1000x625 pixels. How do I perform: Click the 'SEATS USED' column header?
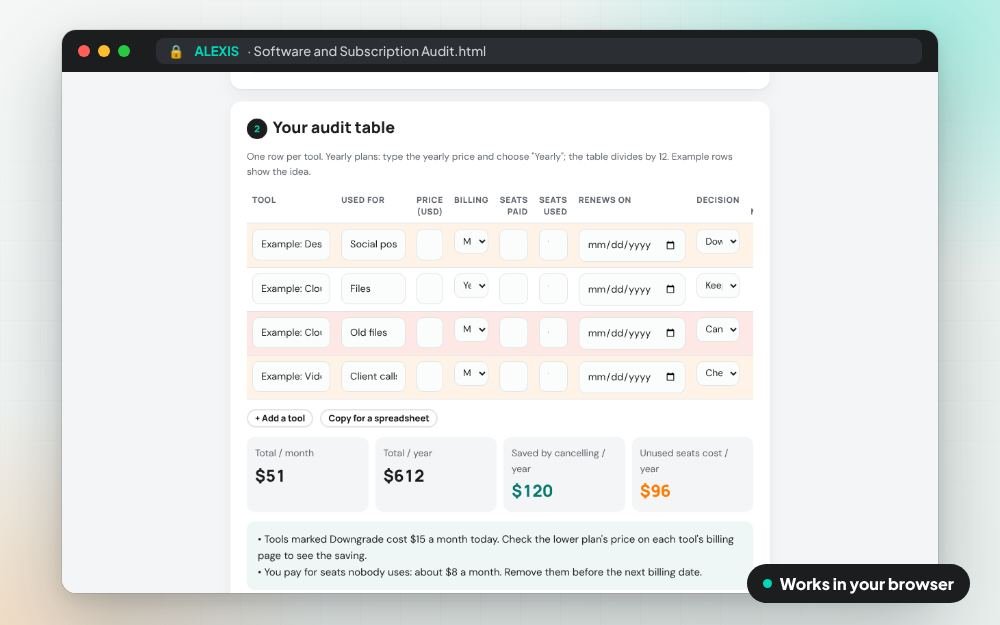coord(554,206)
